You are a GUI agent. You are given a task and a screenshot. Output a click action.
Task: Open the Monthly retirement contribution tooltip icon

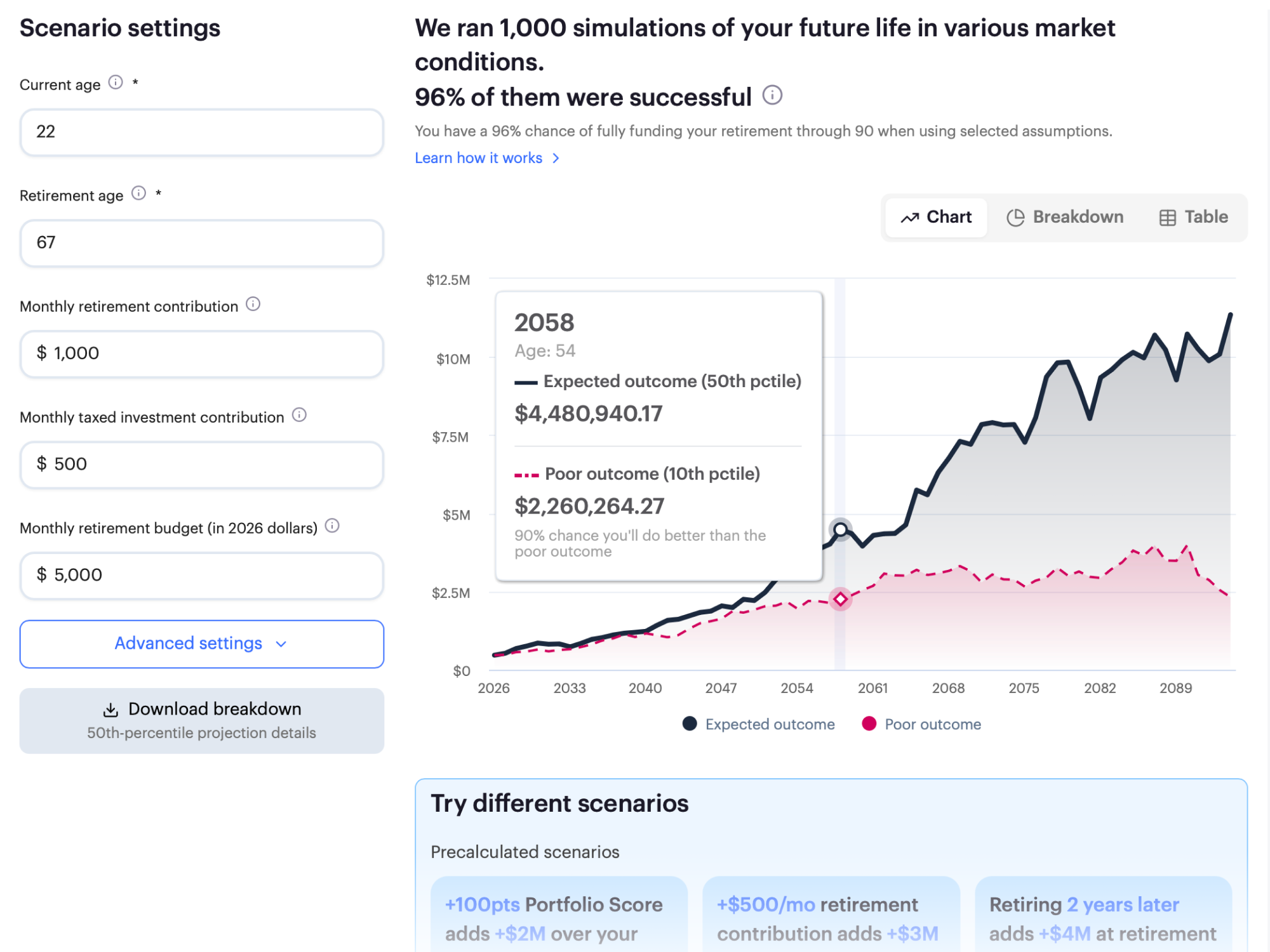coord(253,305)
